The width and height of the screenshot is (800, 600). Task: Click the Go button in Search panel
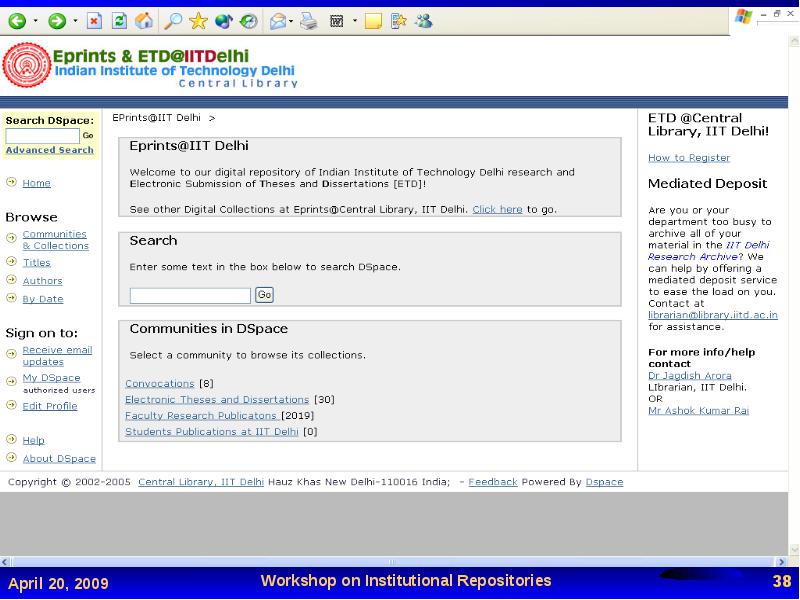[264, 295]
